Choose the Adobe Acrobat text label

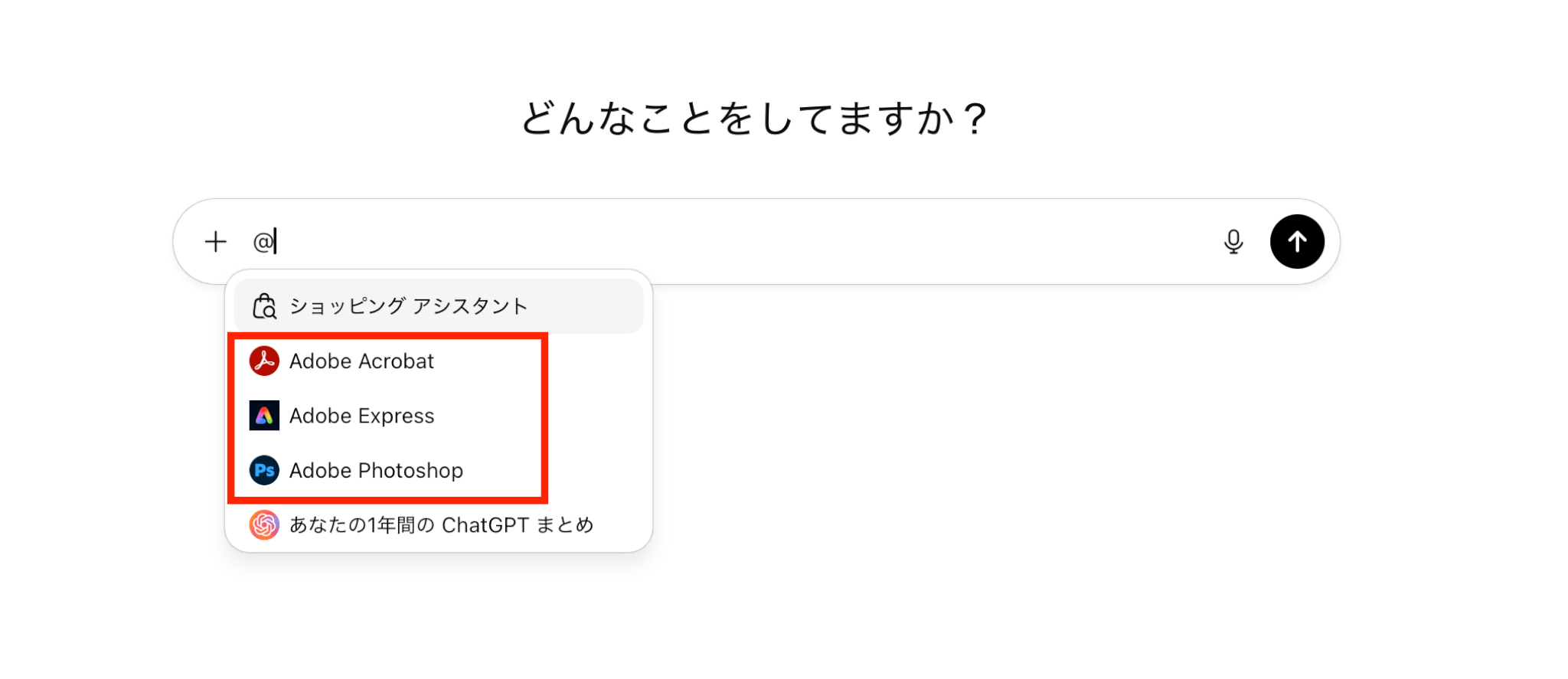click(361, 361)
